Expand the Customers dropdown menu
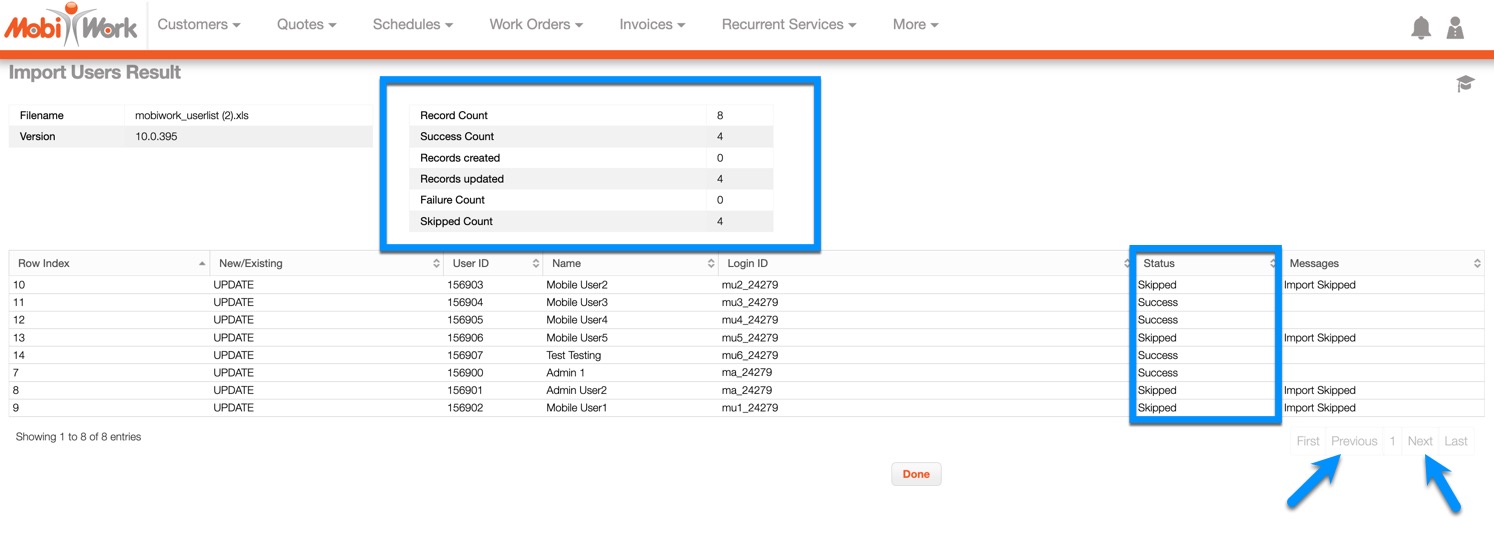The width and height of the screenshot is (1494, 548). (x=199, y=25)
